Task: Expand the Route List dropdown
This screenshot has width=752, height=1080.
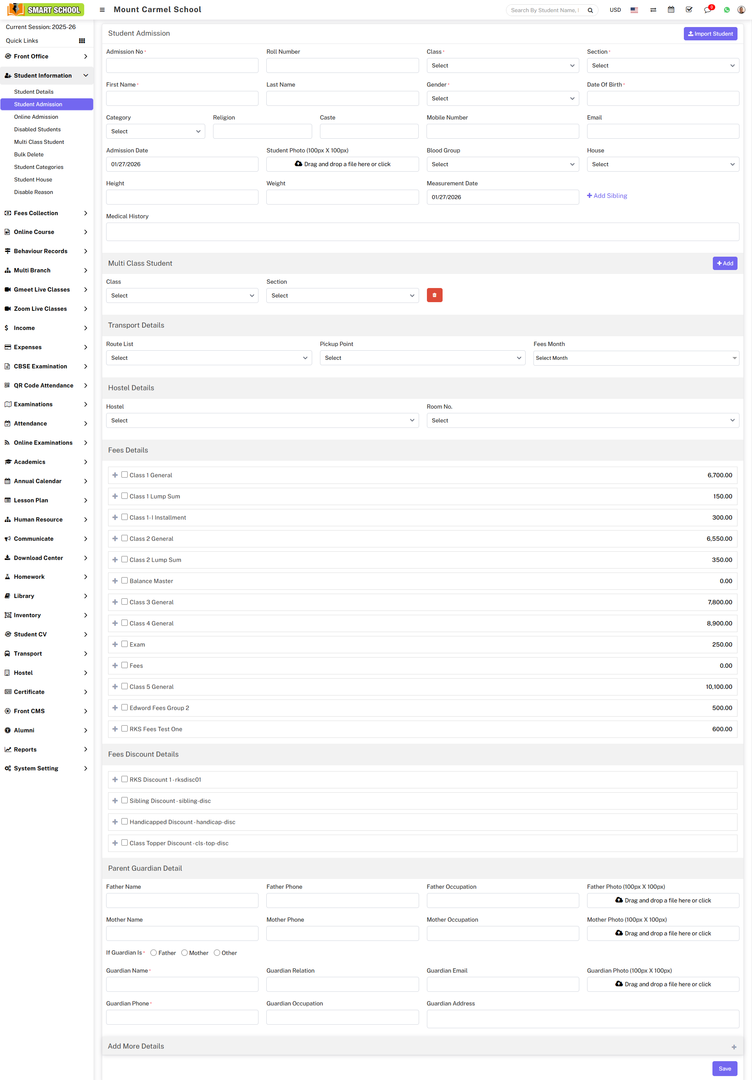Action: click(208, 358)
